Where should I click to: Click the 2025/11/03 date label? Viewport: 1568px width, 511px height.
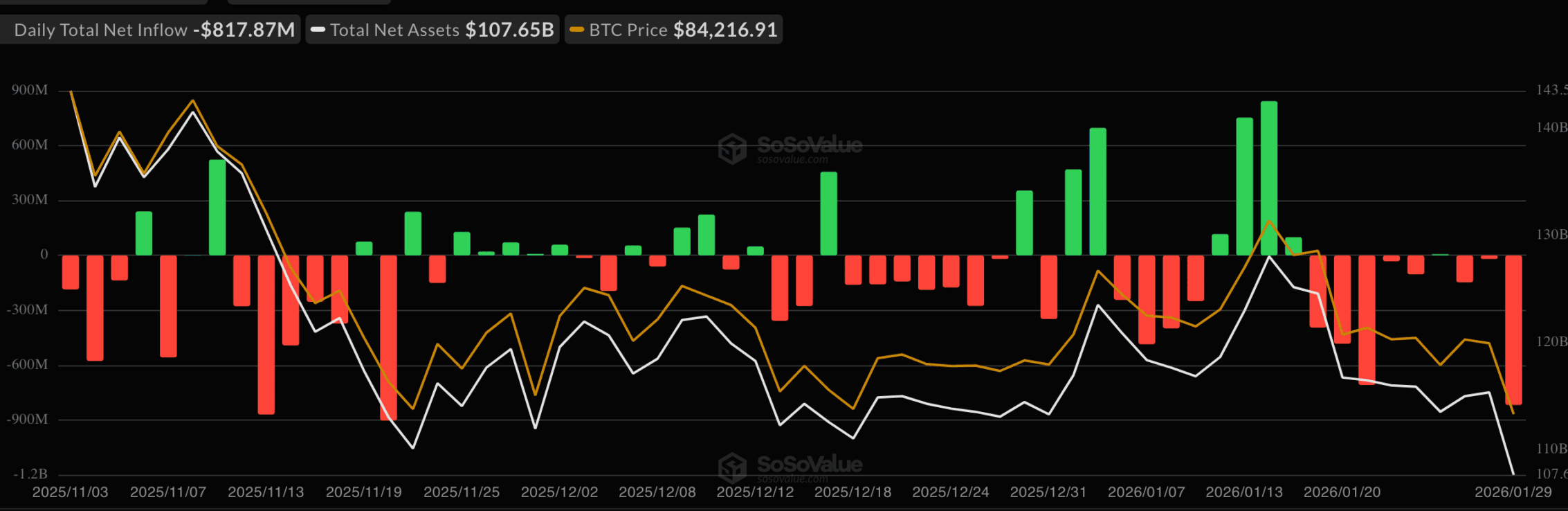71,492
